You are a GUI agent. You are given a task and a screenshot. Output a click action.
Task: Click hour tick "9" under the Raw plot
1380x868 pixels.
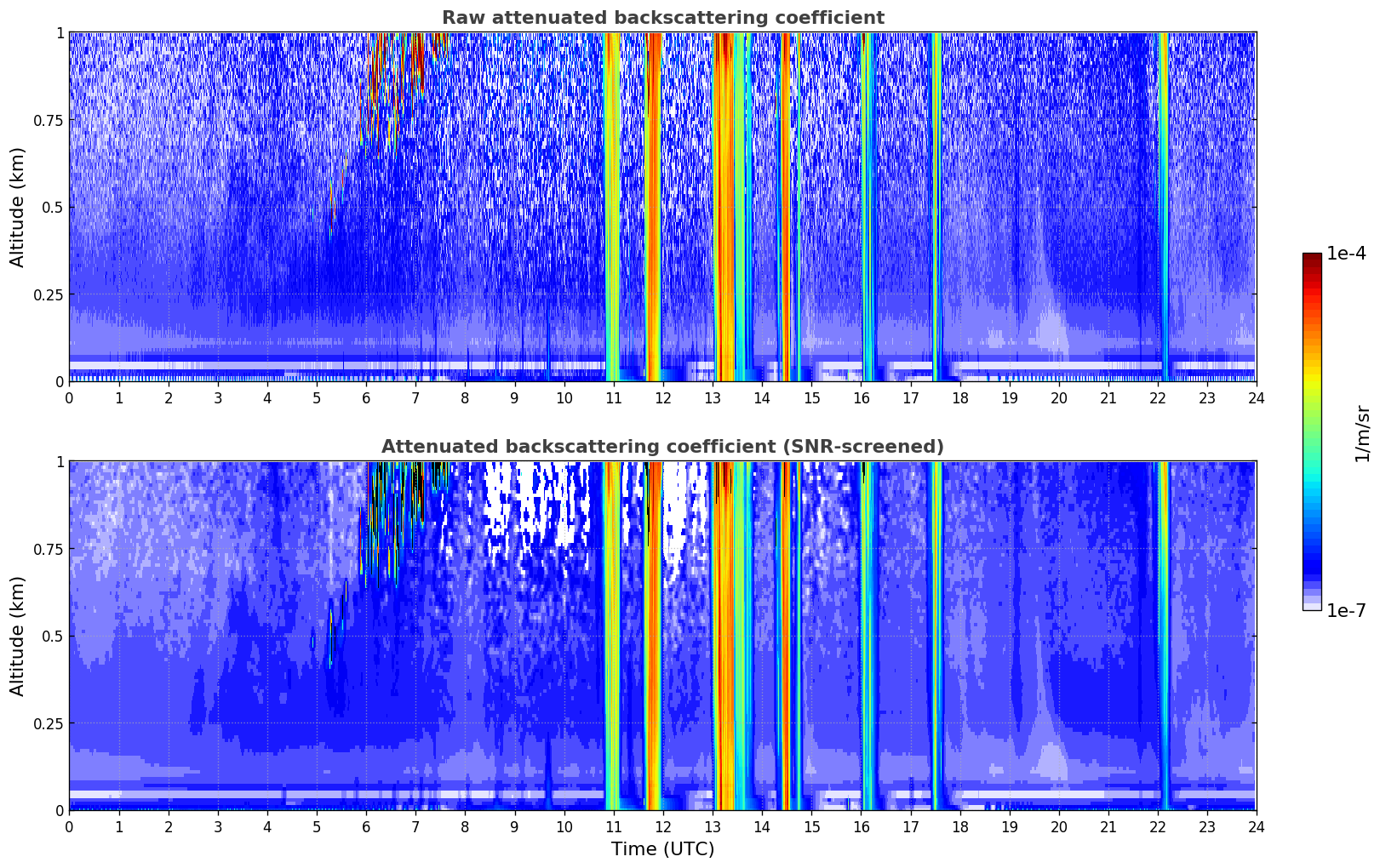click(514, 397)
